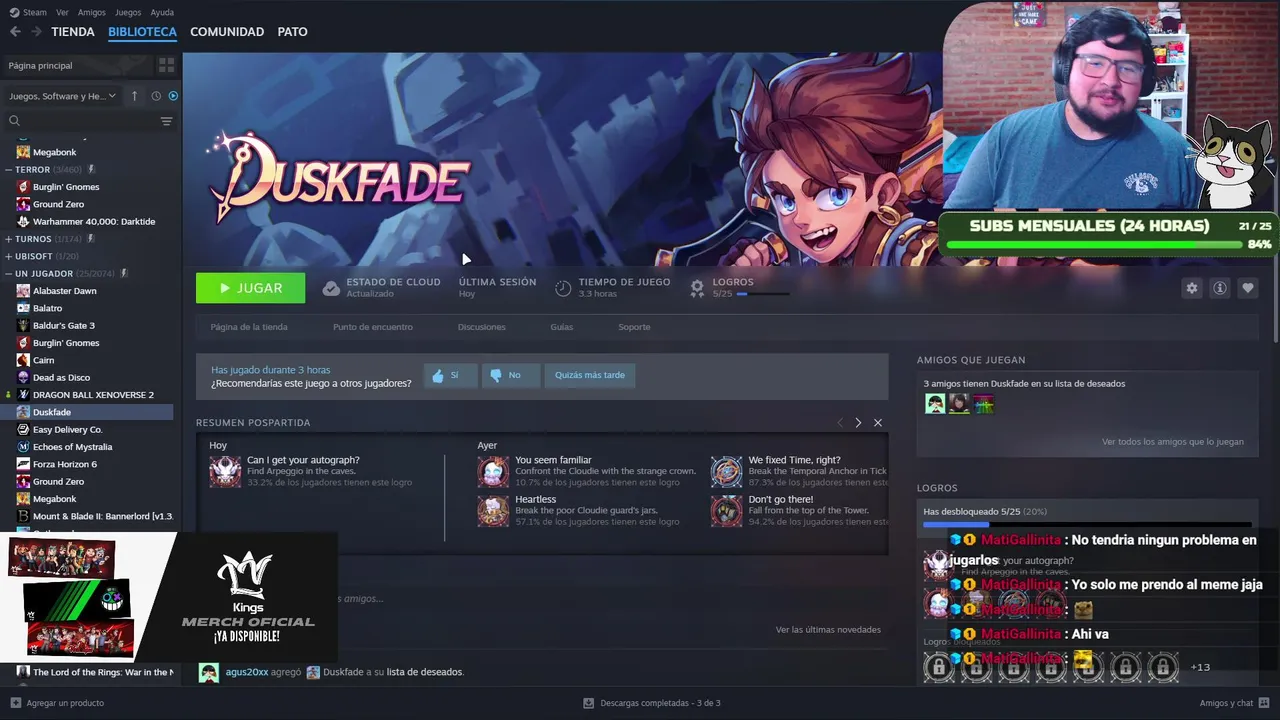This screenshot has height=720, width=1280.
Task: Click Ver todos los amigos que lo juegan
Action: 1173,442
